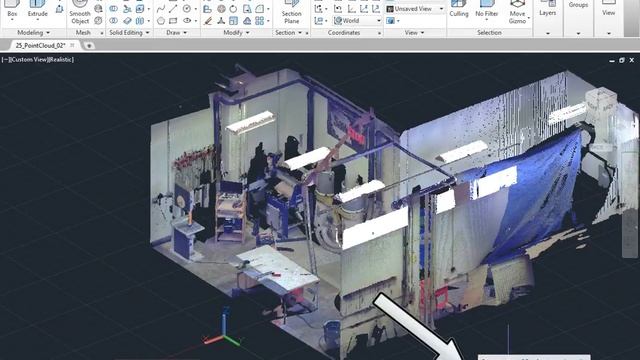Open the Mesh panel dialog launcher arrow
This screenshot has width=640, height=360.
coord(102,33)
